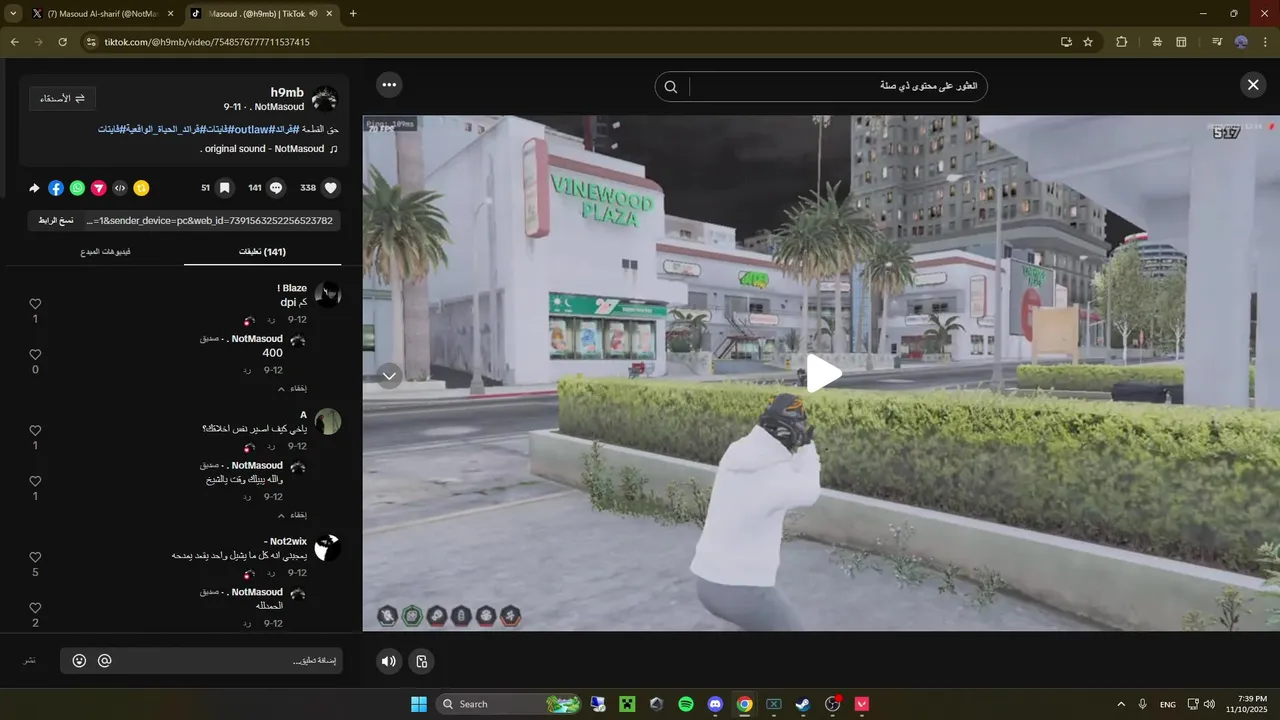Open the Chrome extensions puzzle icon
This screenshot has width=1280, height=720.
[x=1121, y=42]
